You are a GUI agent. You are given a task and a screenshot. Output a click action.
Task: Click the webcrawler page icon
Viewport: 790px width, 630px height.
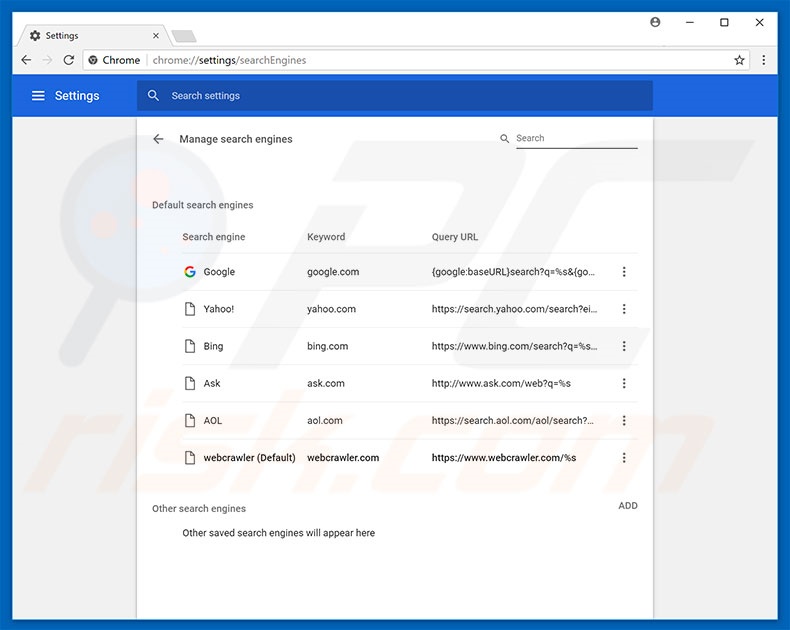click(x=190, y=458)
